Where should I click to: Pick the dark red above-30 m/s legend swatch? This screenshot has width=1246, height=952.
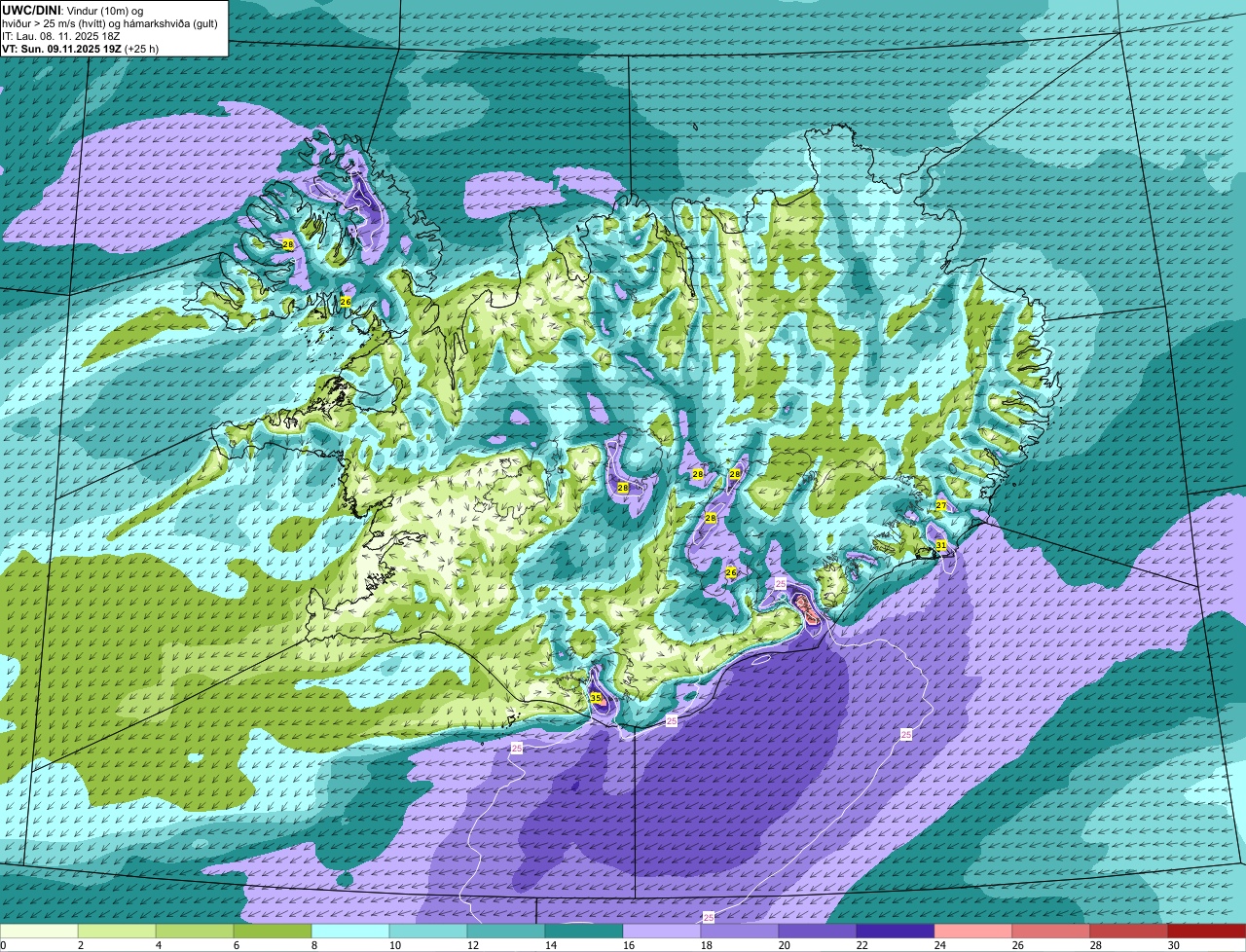point(1207,931)
